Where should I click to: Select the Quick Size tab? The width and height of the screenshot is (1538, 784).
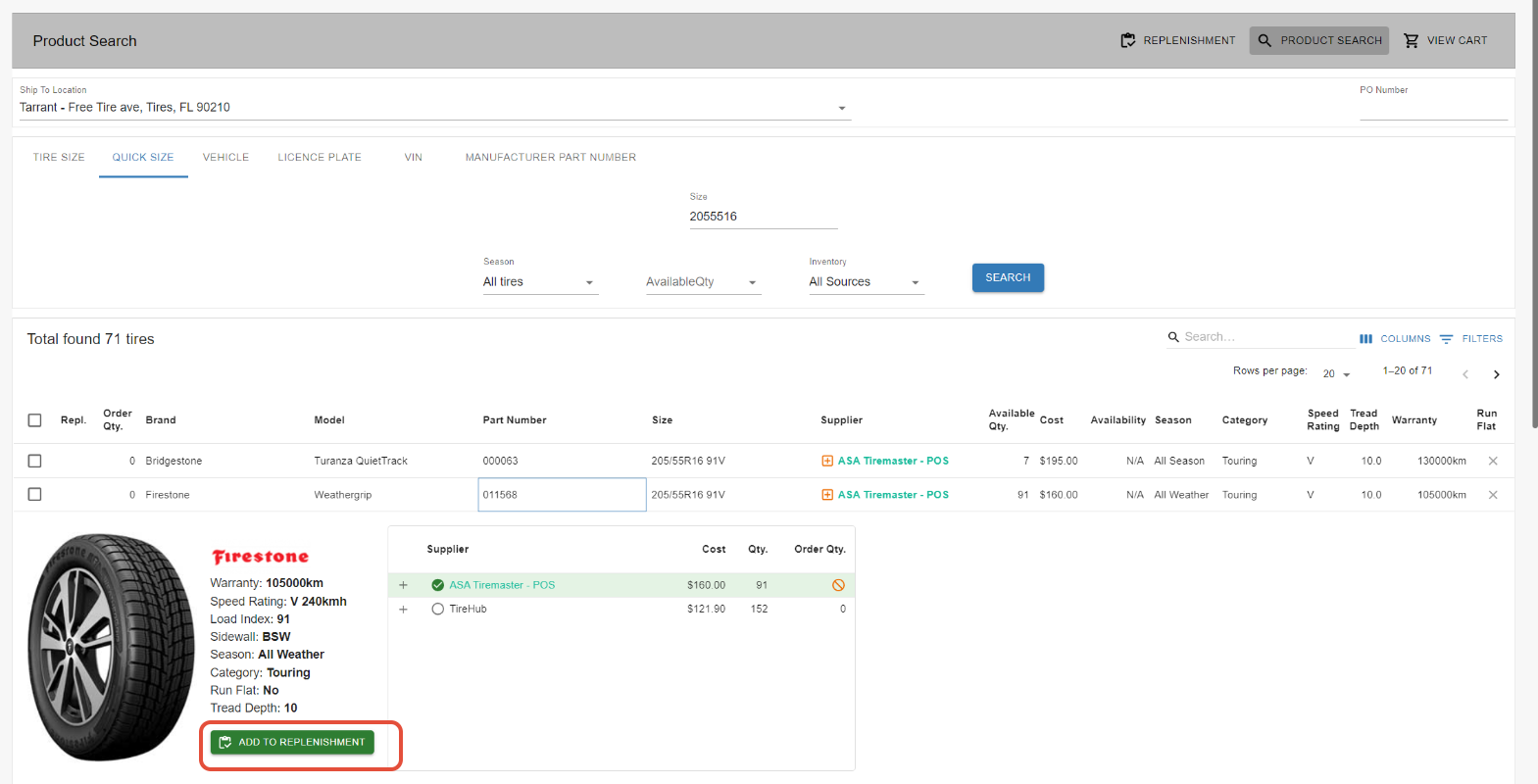click(143, 157)
